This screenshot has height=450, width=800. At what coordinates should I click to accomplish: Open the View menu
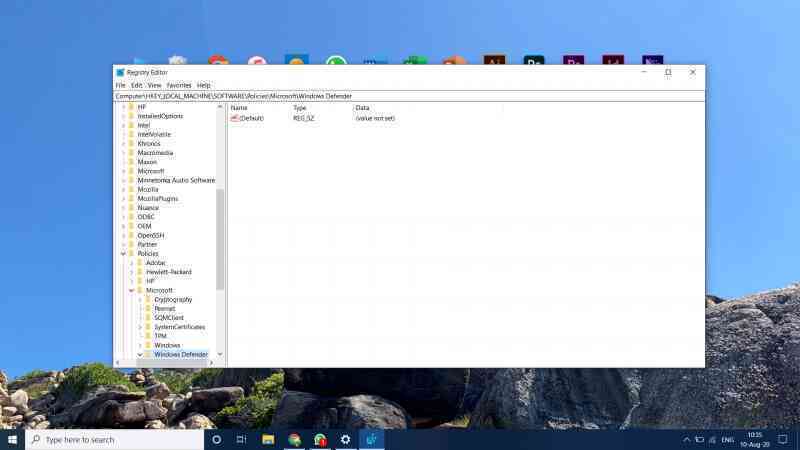point(154,86)
